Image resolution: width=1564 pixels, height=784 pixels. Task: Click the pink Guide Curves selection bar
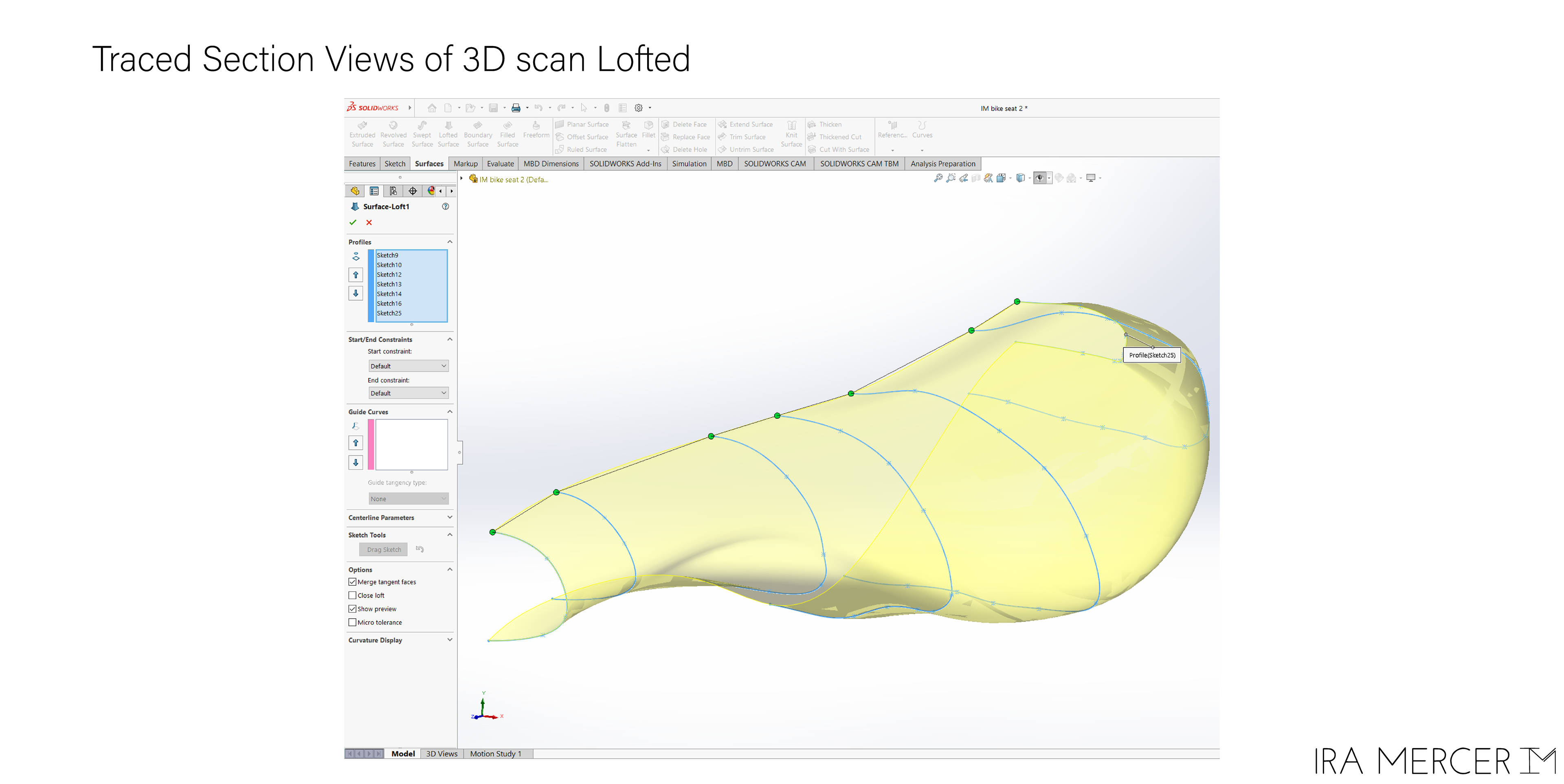tap(371, 444)
